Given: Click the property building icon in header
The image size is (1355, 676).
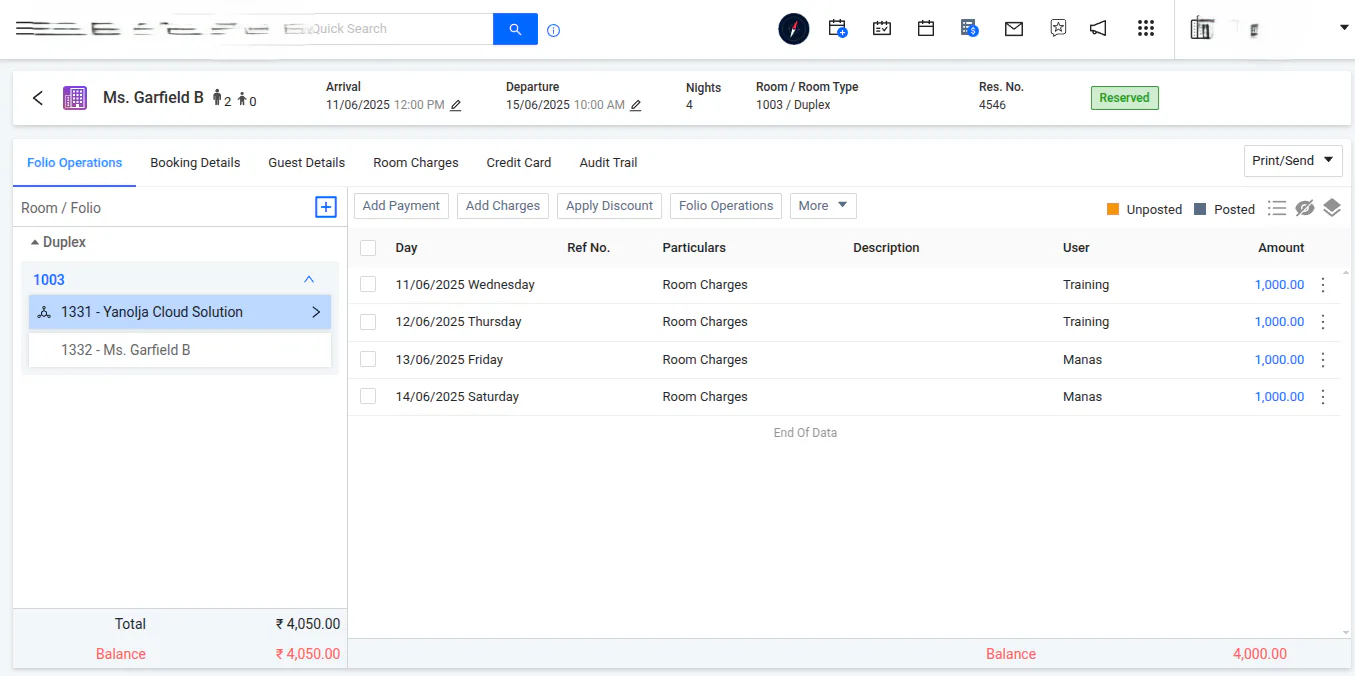Looking at the screenshot, I should click(x=1201, y=29).
